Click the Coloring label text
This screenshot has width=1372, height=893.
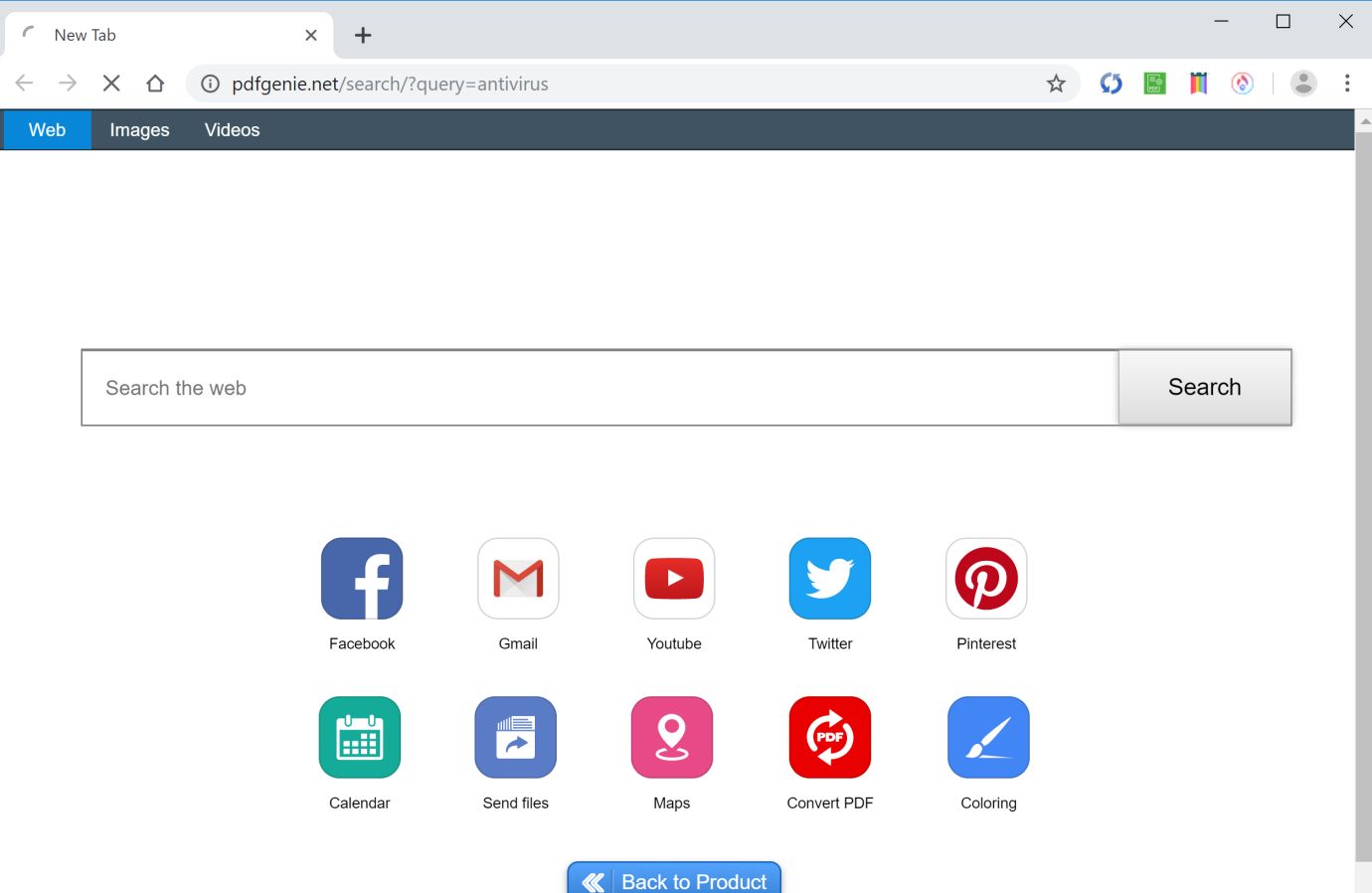pos(988,803)
